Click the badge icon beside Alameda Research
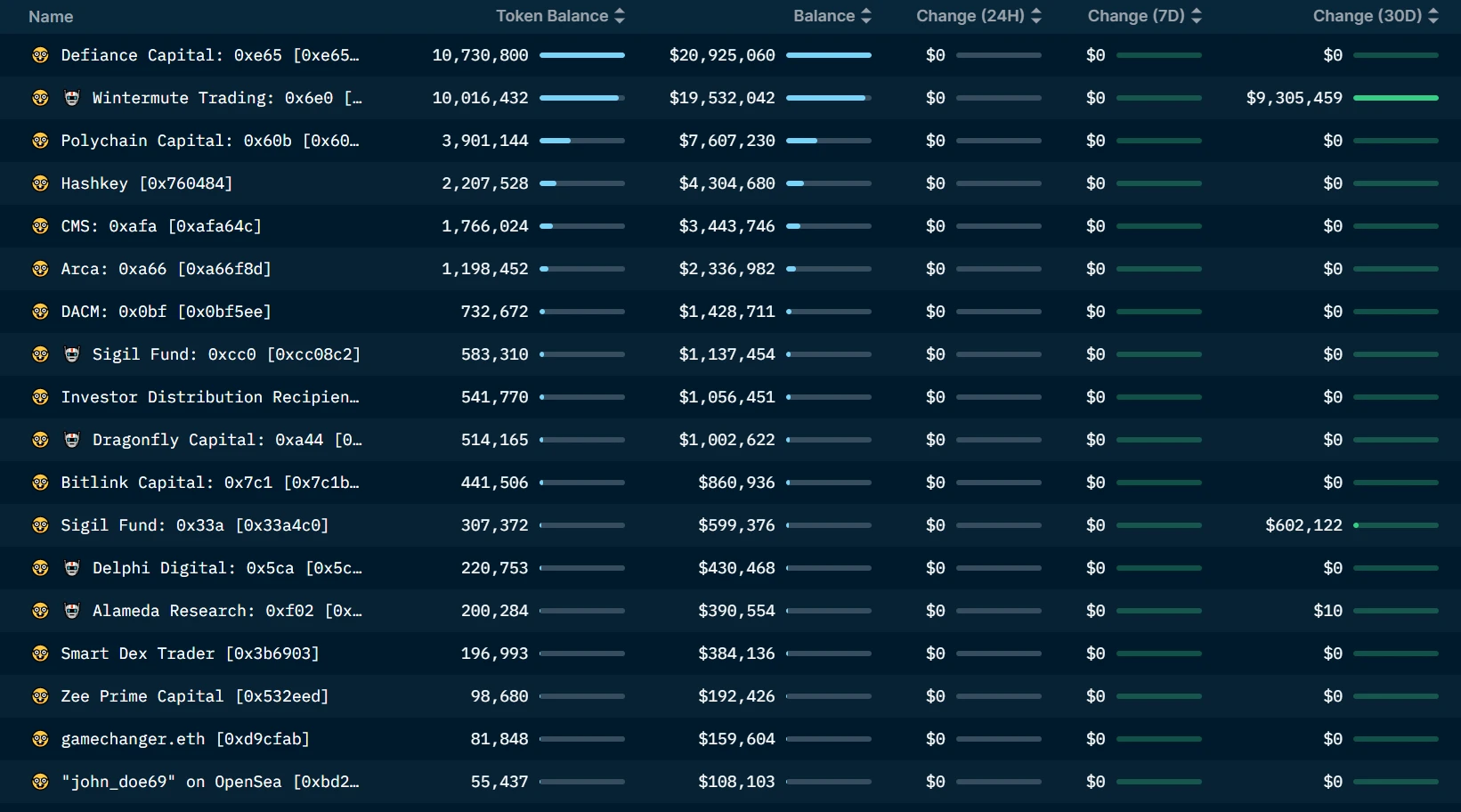 pos(72,611)
